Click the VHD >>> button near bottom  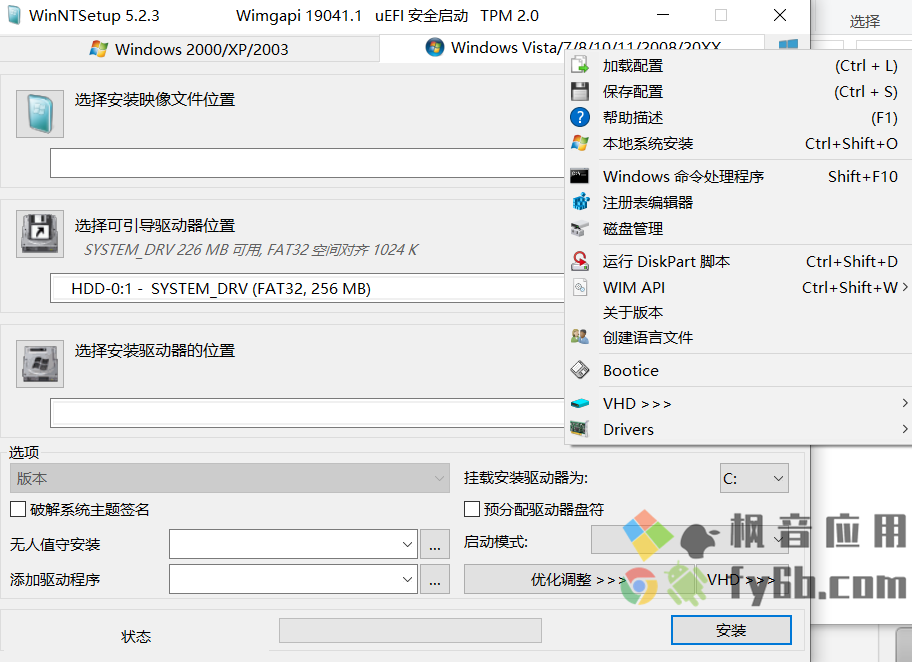point(742,579)
